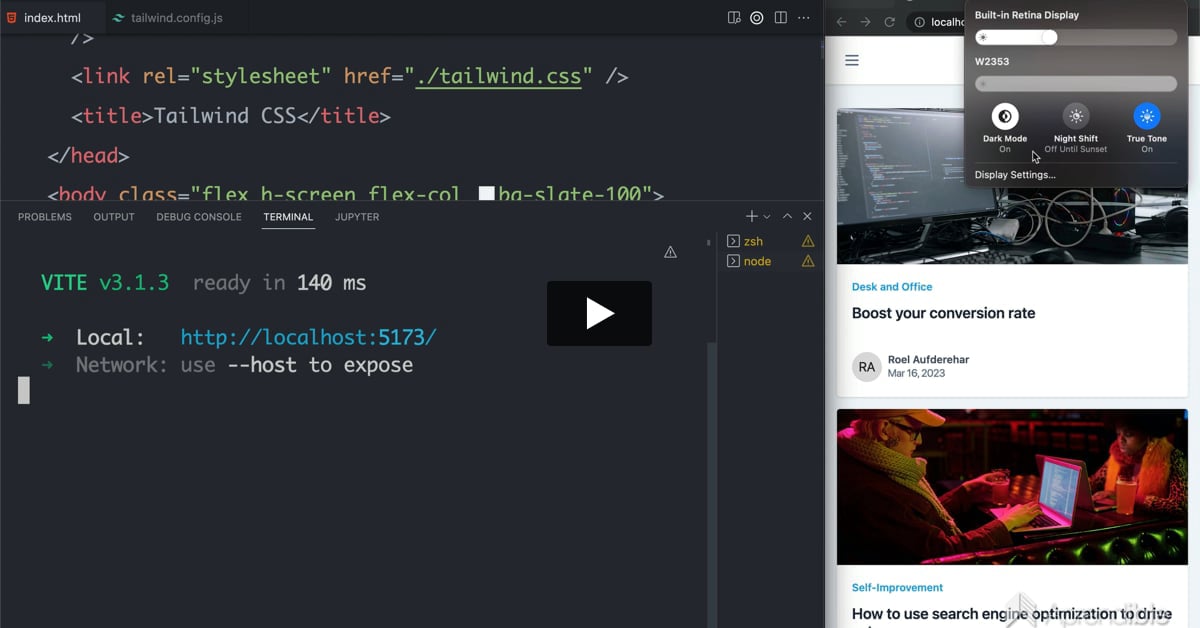Switch to the OUTPUT panel tab
This screenshot has width=1200, height=628.
(x=114, y=217)
